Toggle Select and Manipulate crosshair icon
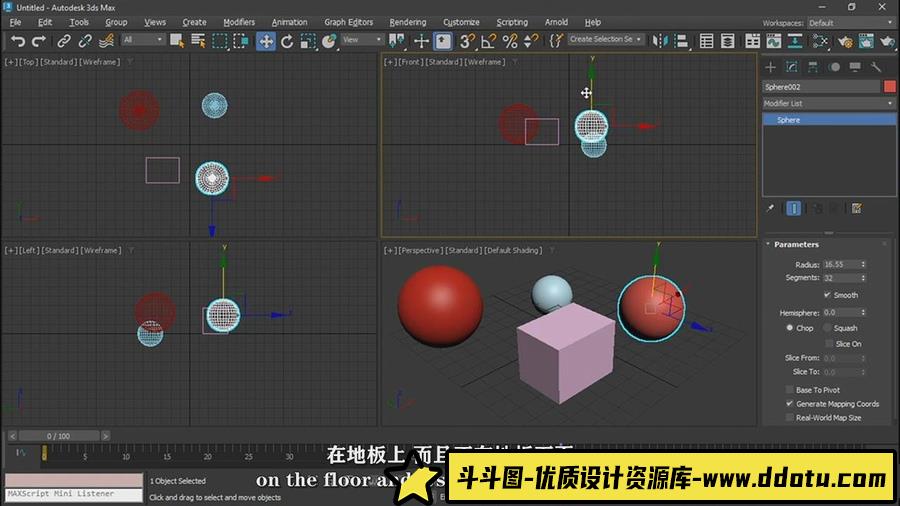 click(421, 41)
